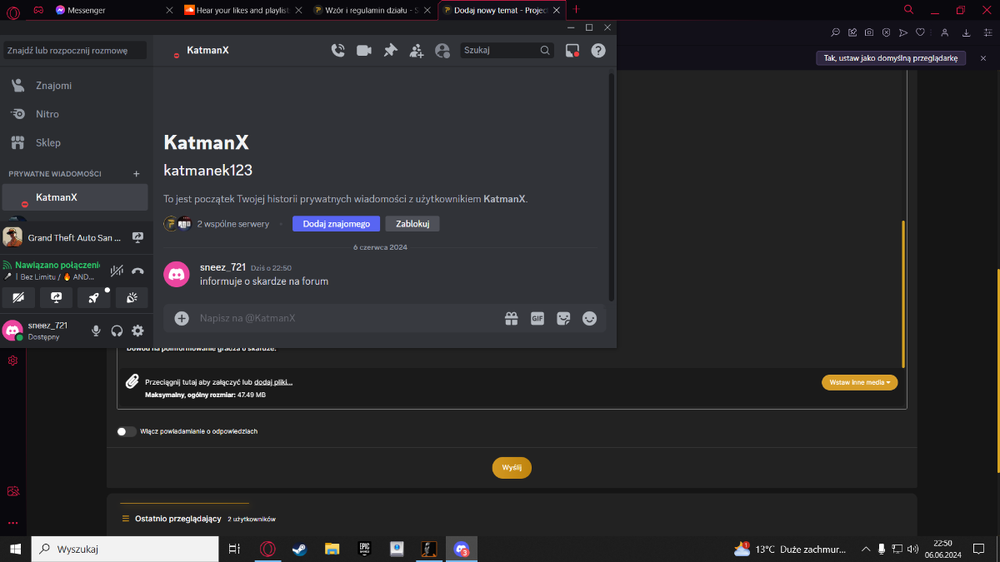
Task: Select the KatmanX private conversation
Action: [75, 198]
